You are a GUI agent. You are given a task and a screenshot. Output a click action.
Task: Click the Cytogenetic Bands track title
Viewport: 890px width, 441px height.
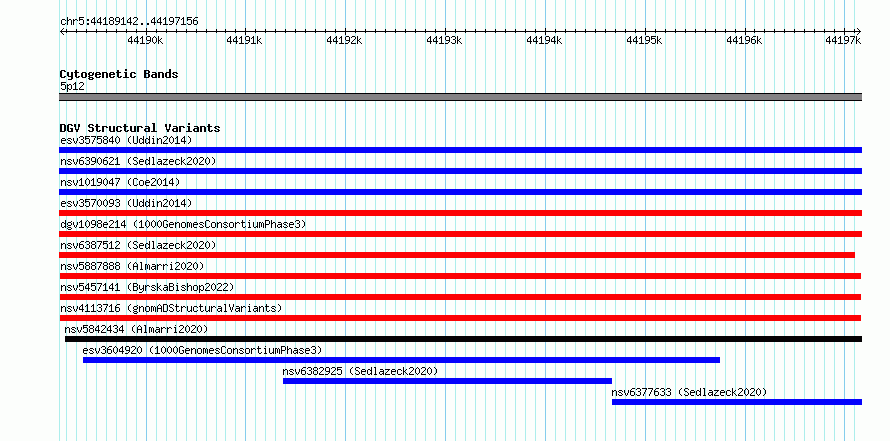click(x=119, y=74)
